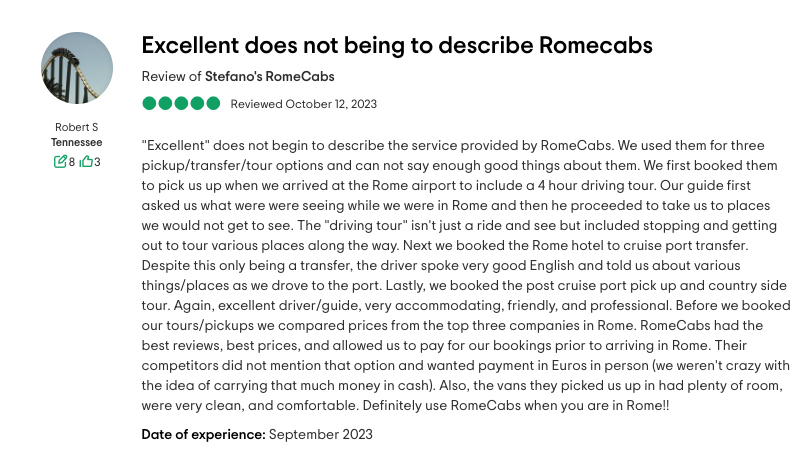Click the first green rating bubble
Image resolution: width=804 pixels, height=451 pixels.
click(149, 104)
